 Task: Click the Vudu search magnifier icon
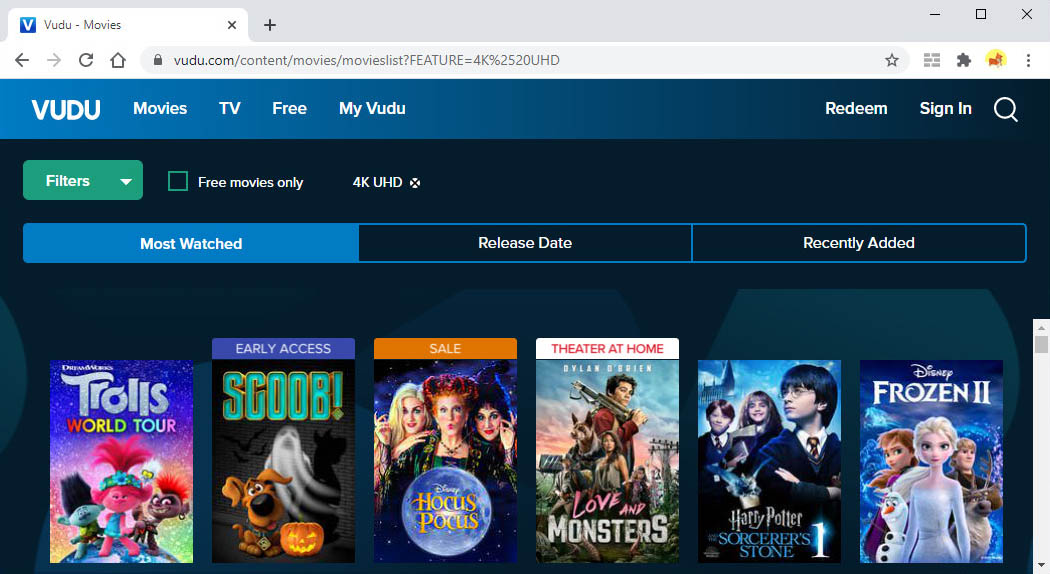tap(1005, 109)
